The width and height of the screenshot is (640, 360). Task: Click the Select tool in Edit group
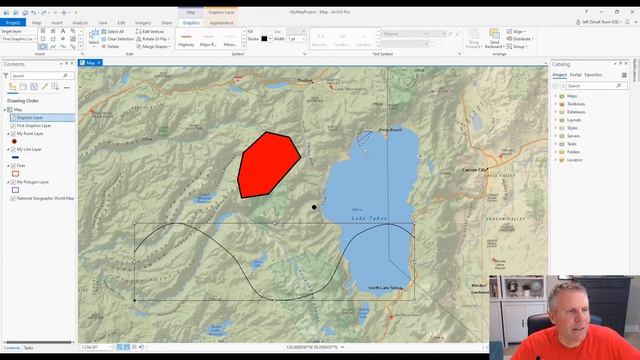click(94, 38)
